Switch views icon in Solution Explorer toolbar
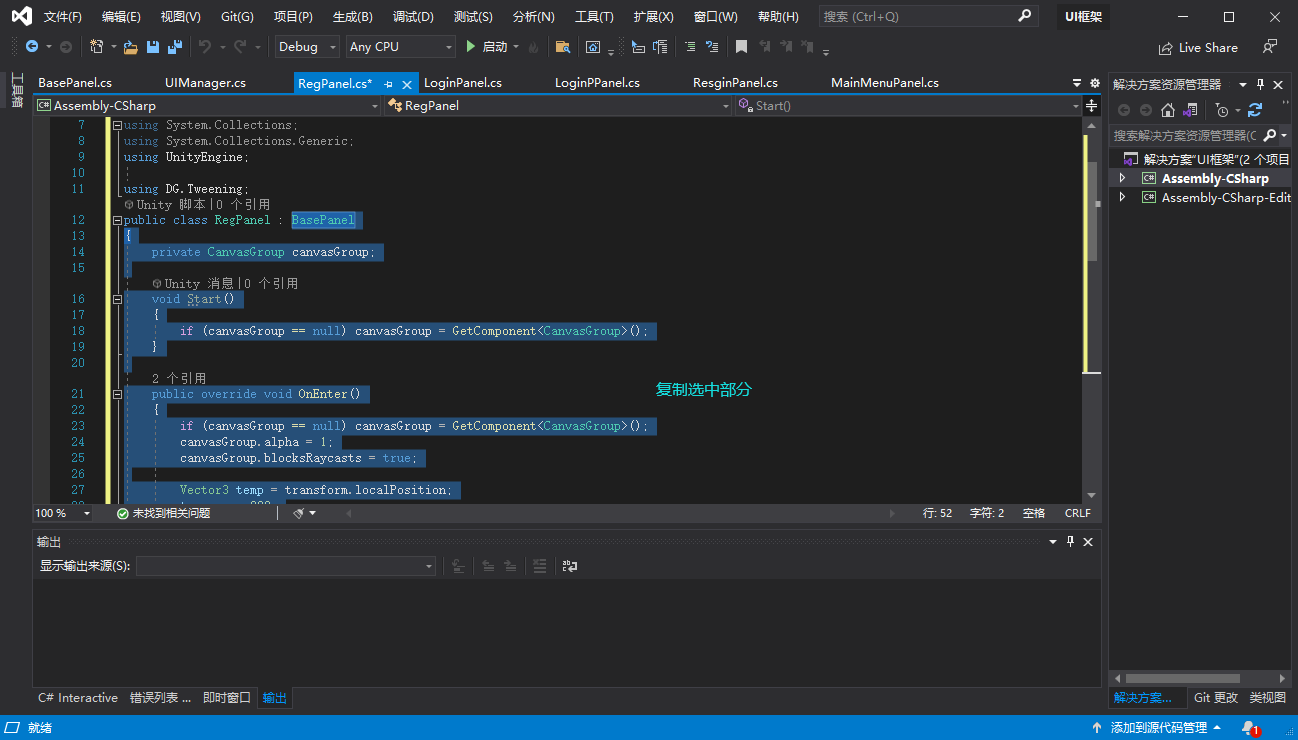 coord(1190,110)
